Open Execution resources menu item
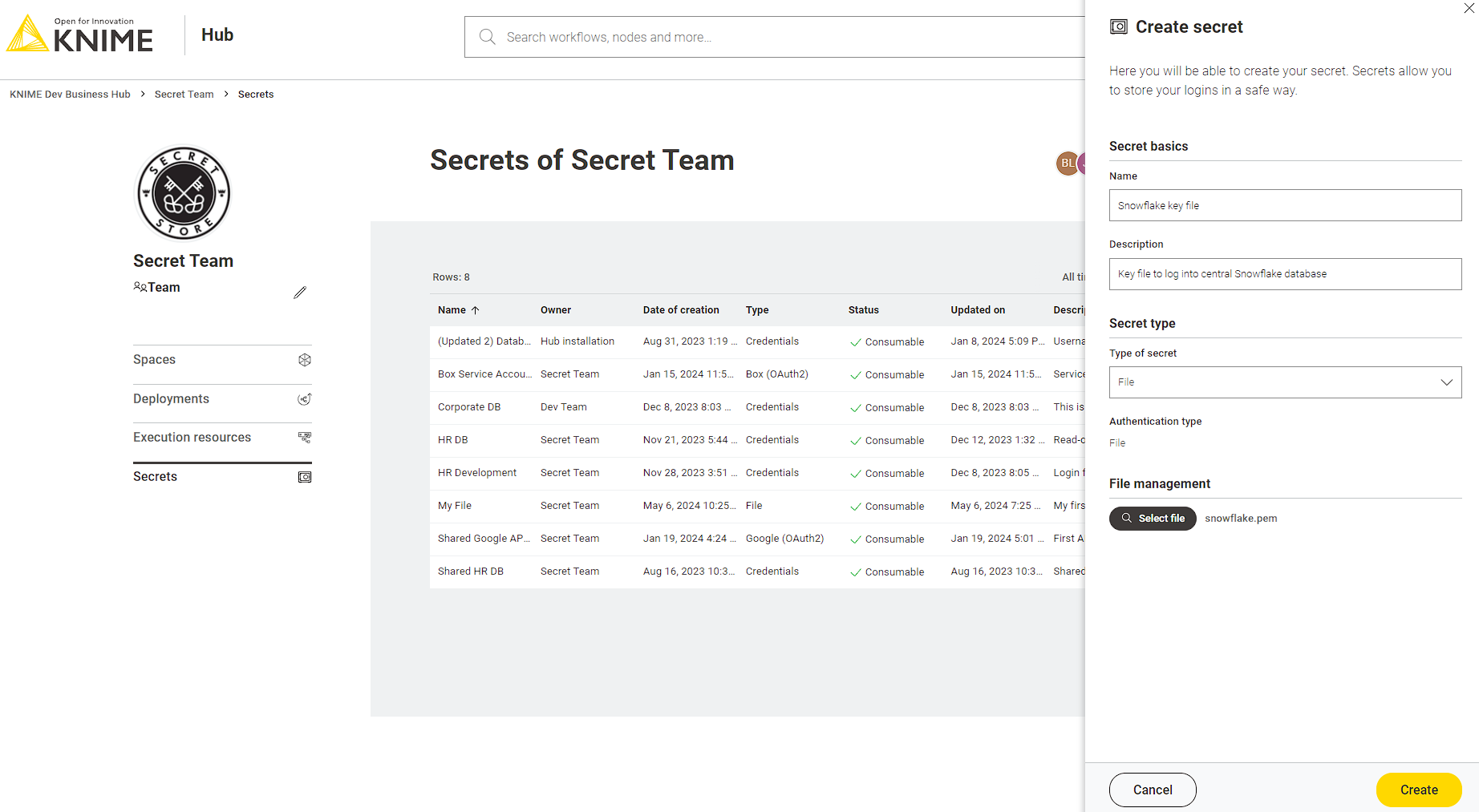1479x812 pixels. tap(222, 438)
